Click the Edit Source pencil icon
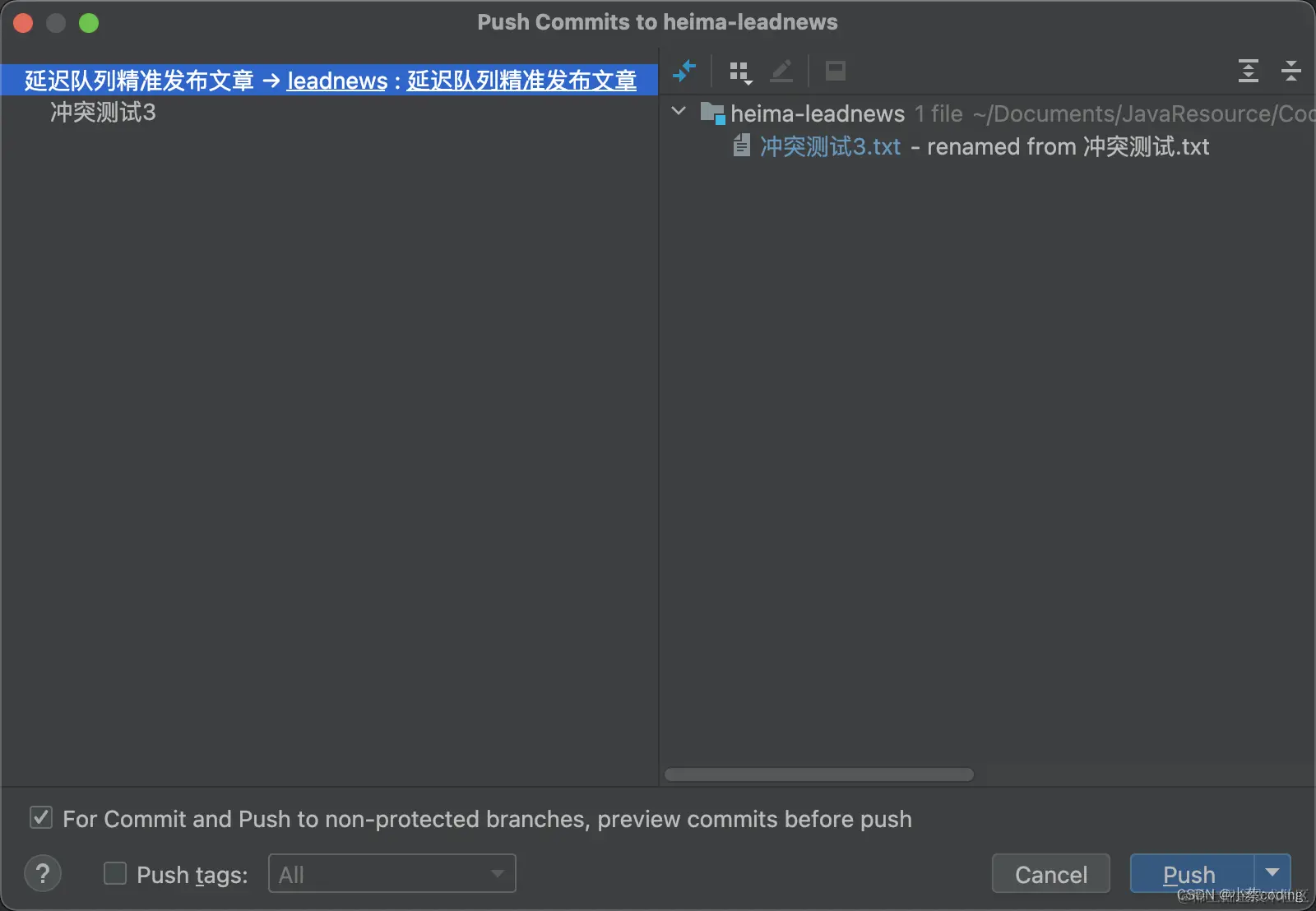Screen dimensions: 1316x911 click(781, 72)
